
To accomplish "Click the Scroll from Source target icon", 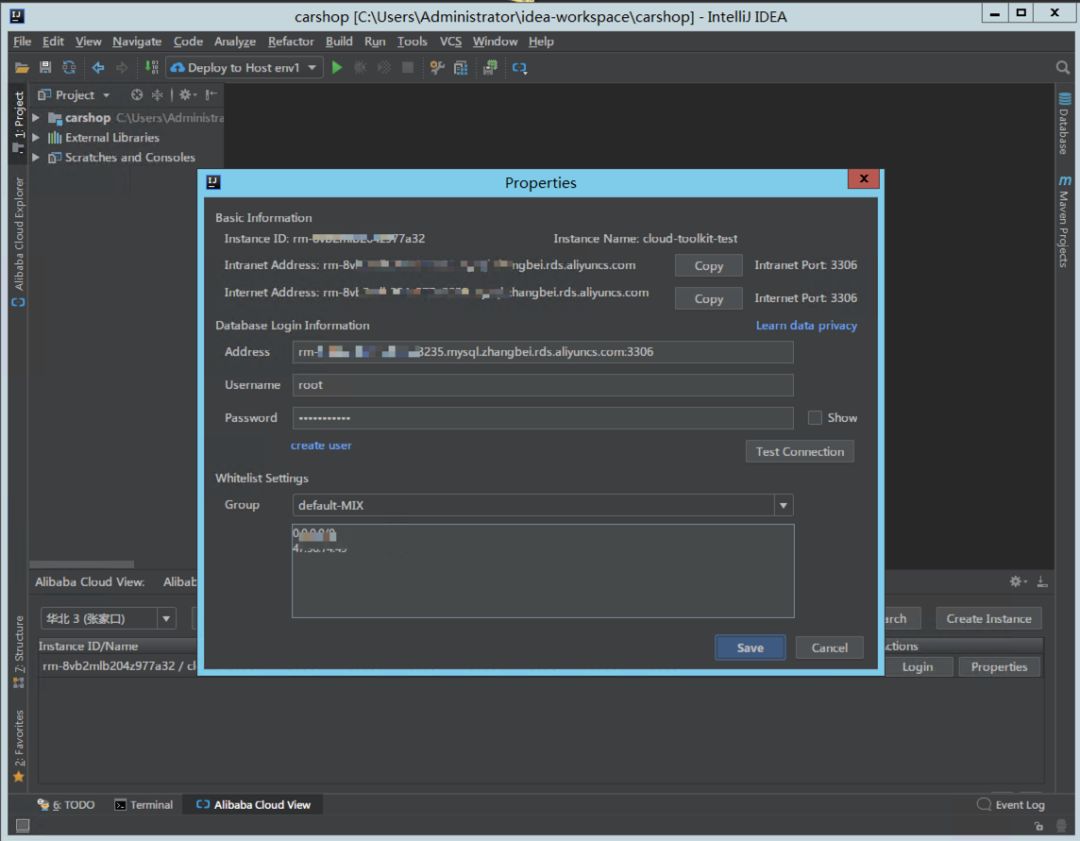I will coord(136,95).
